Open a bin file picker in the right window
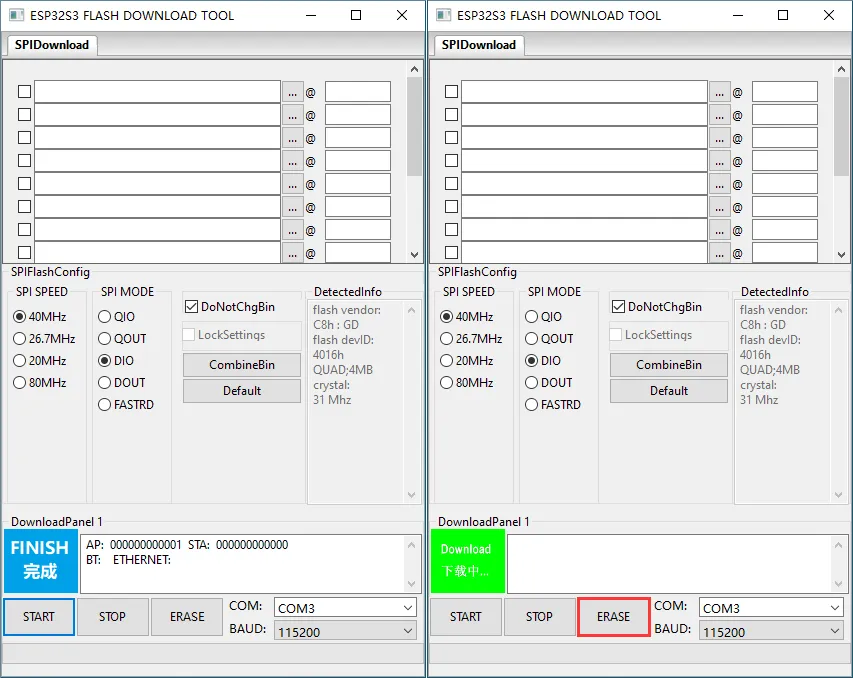The height and width of the screenshot is (678, 853). pyautogui.click(x=719, y=91)
